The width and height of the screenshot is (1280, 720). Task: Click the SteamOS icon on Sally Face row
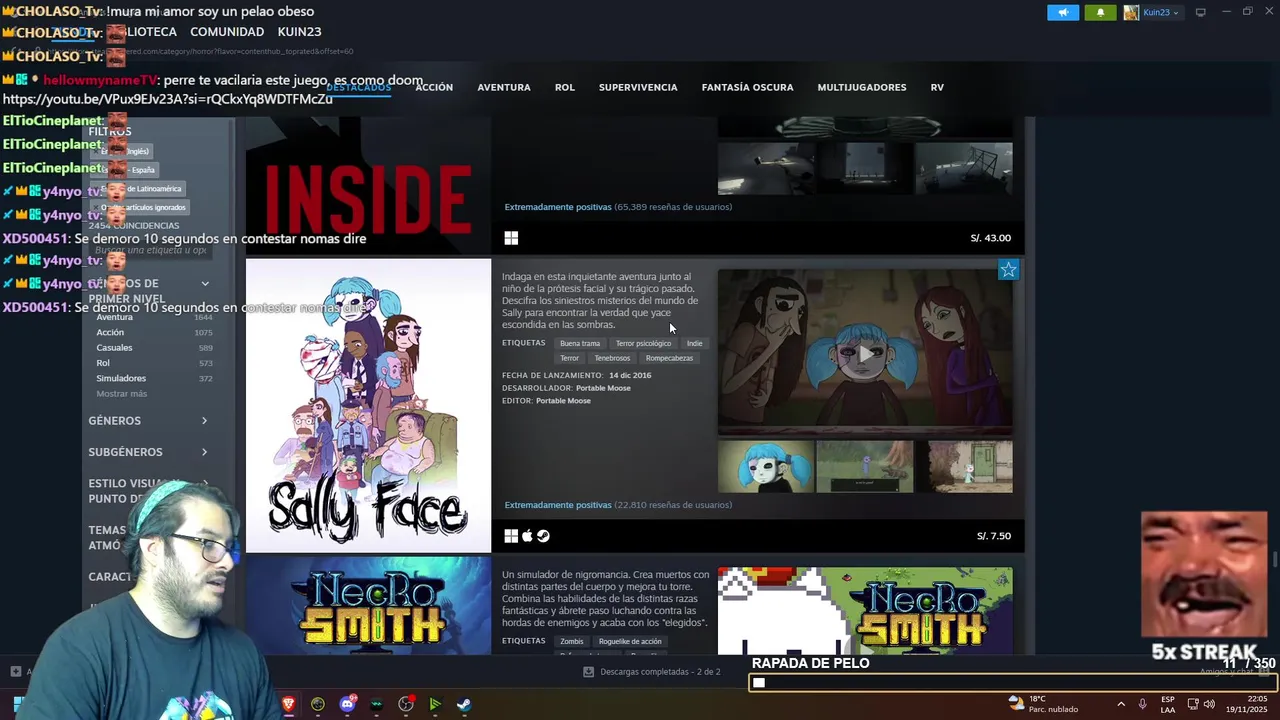tap(543, 536)
